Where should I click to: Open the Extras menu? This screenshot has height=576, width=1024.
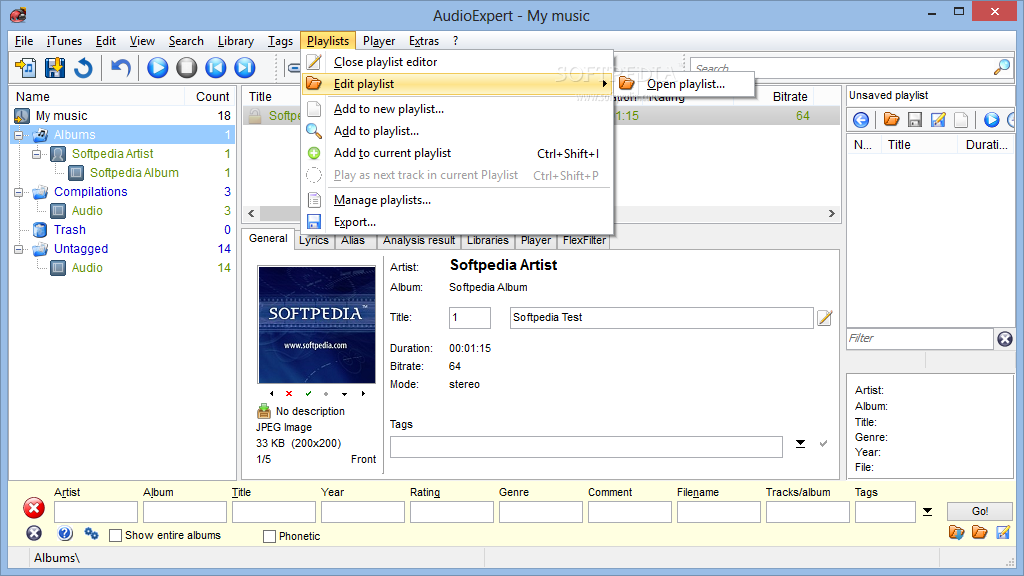coord(424,41)
